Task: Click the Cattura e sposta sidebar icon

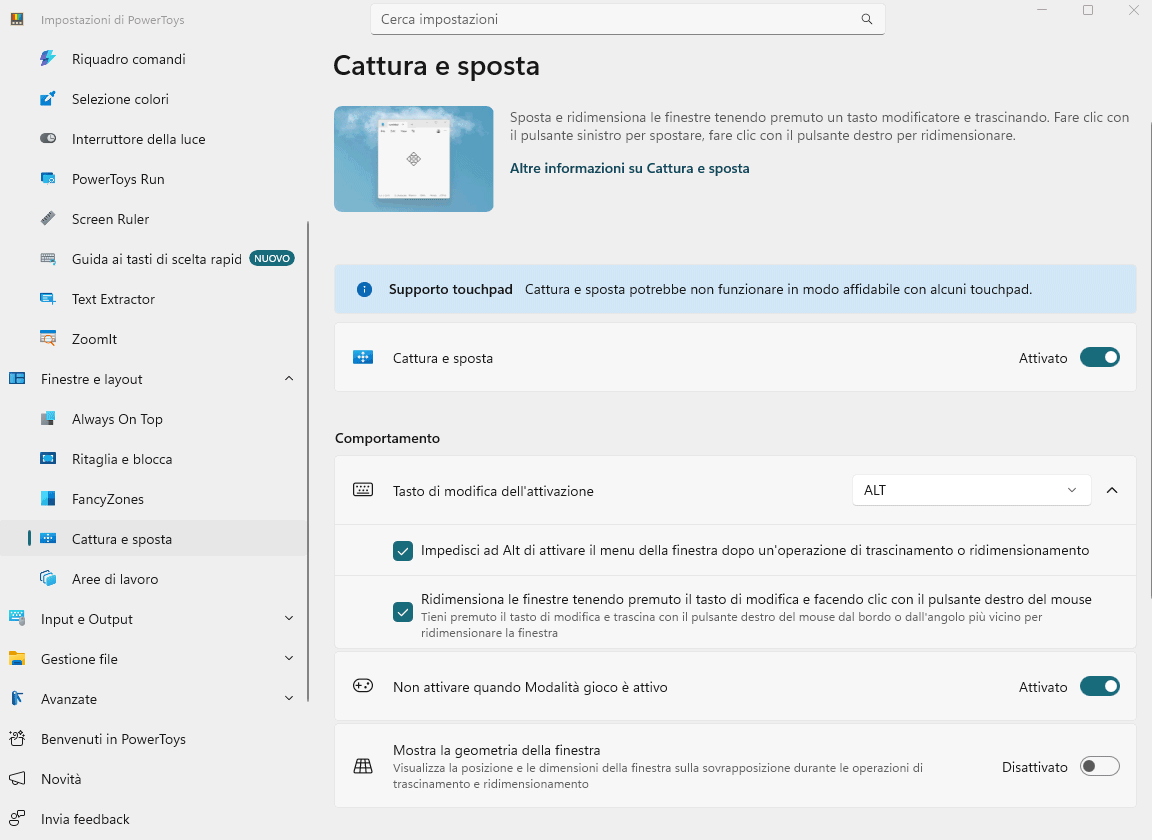Action: point(48,539)
